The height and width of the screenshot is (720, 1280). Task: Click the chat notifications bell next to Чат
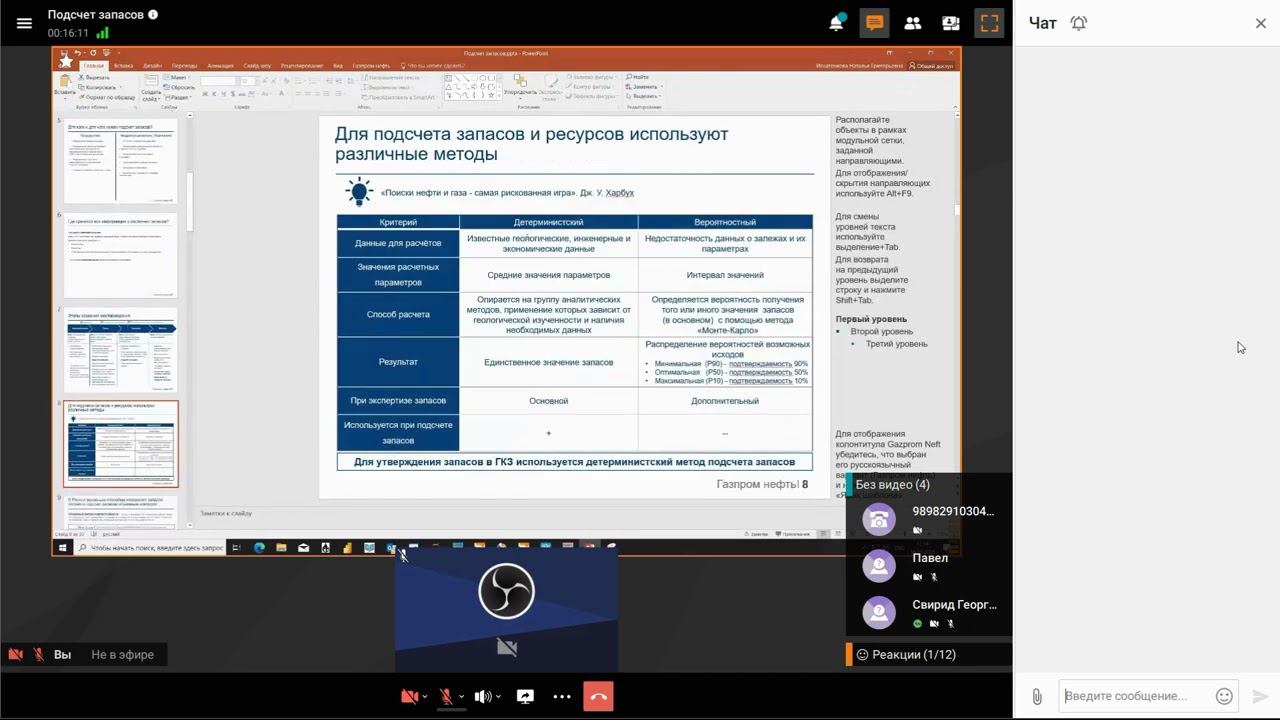[x=1079, y=23]
